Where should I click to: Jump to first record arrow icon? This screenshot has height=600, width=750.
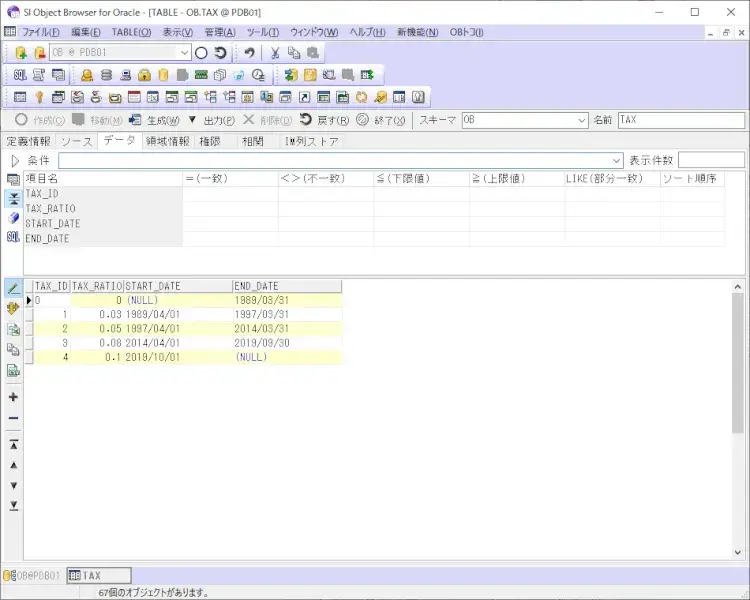[x=13, y=444]
